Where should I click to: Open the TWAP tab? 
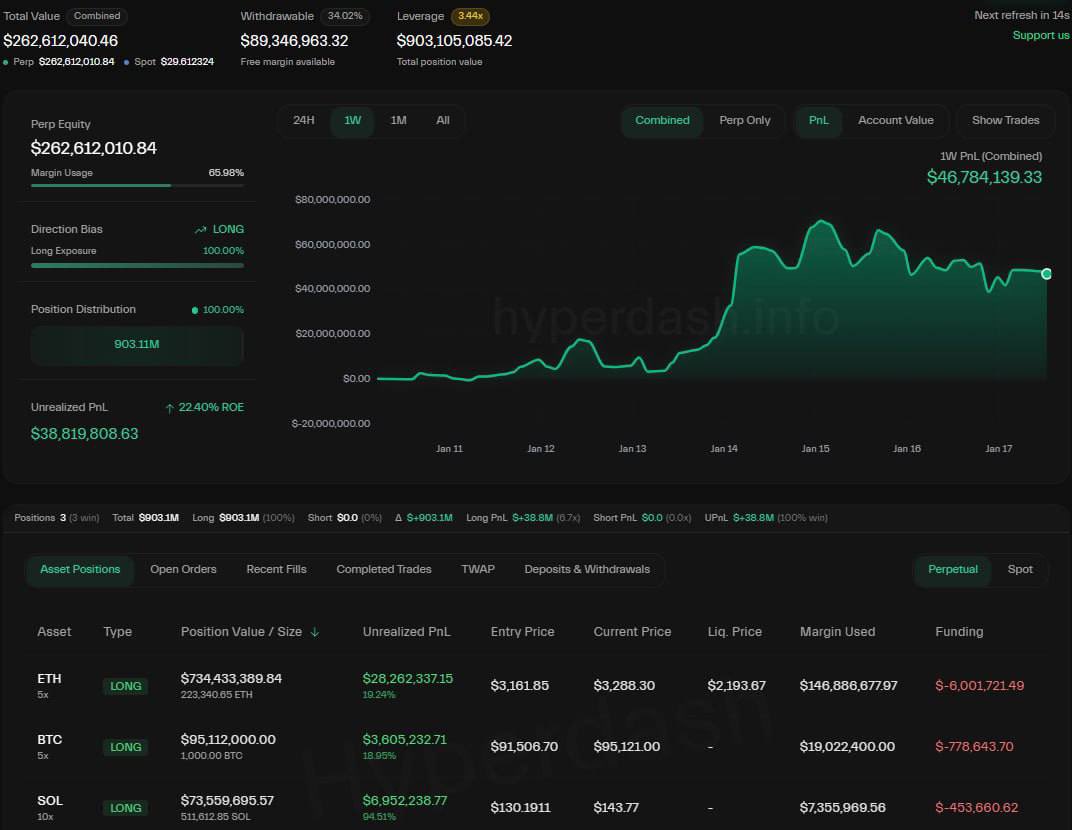pos(478,569)
